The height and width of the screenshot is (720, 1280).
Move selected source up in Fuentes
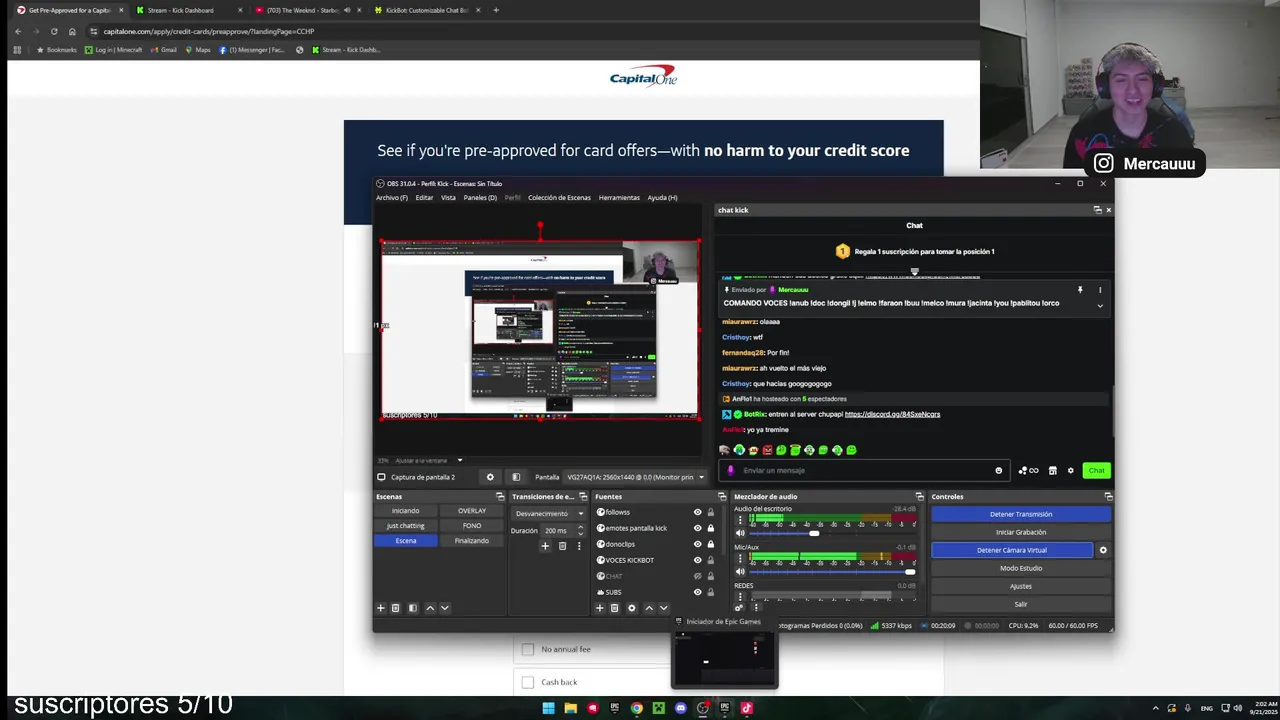coord(648,608)
